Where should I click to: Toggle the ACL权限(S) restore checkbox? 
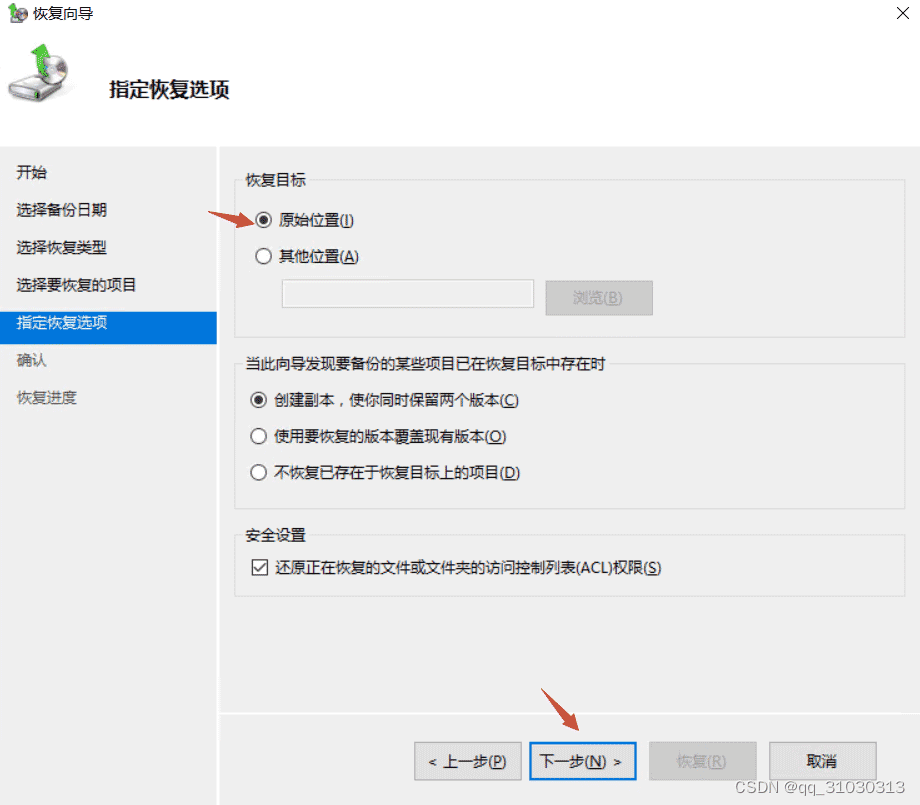click(259, 567)
